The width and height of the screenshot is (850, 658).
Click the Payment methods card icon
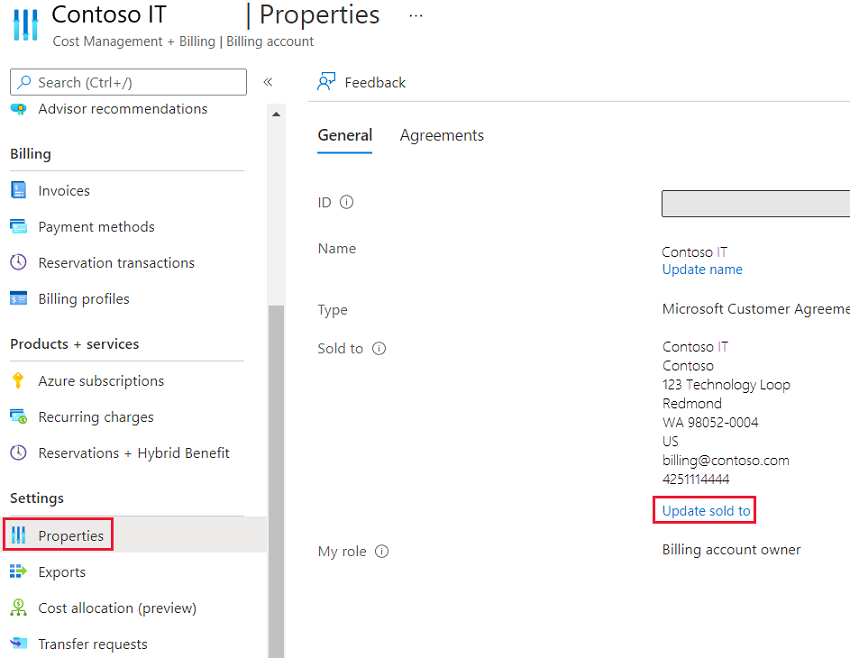pos(18,226)
